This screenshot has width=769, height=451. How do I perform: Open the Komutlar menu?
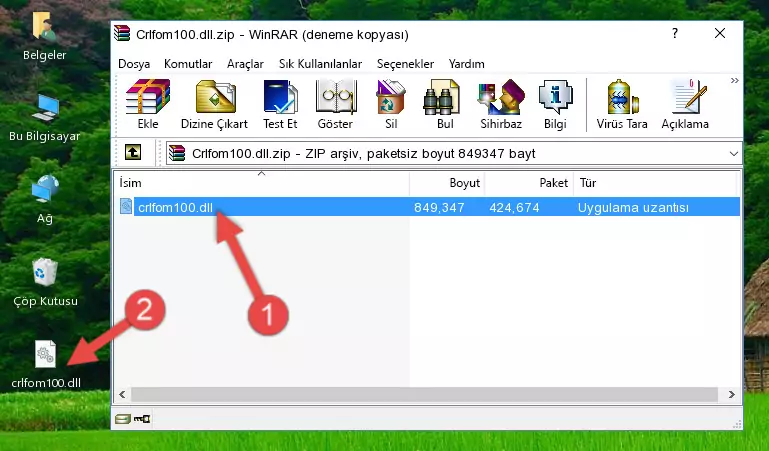pyautogui.click(x=188, y=64)
